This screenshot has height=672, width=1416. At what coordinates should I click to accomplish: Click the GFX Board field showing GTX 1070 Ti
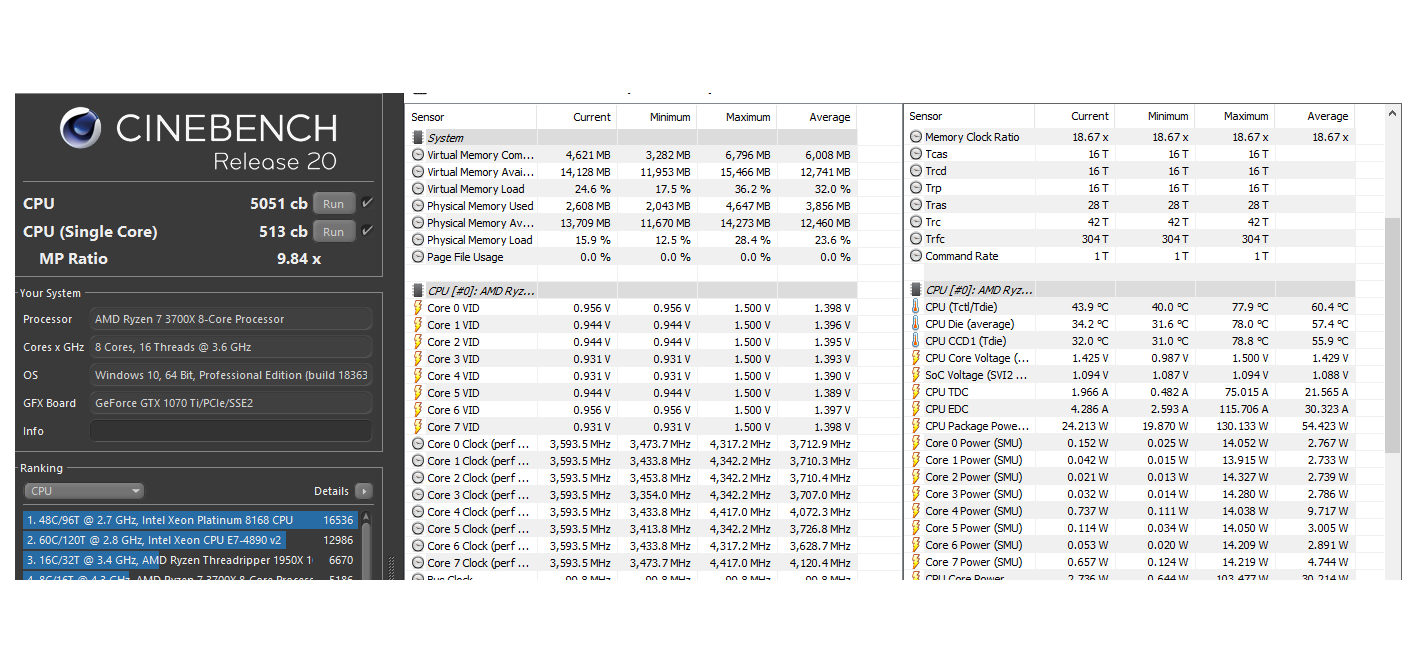[x=231, y=403]
